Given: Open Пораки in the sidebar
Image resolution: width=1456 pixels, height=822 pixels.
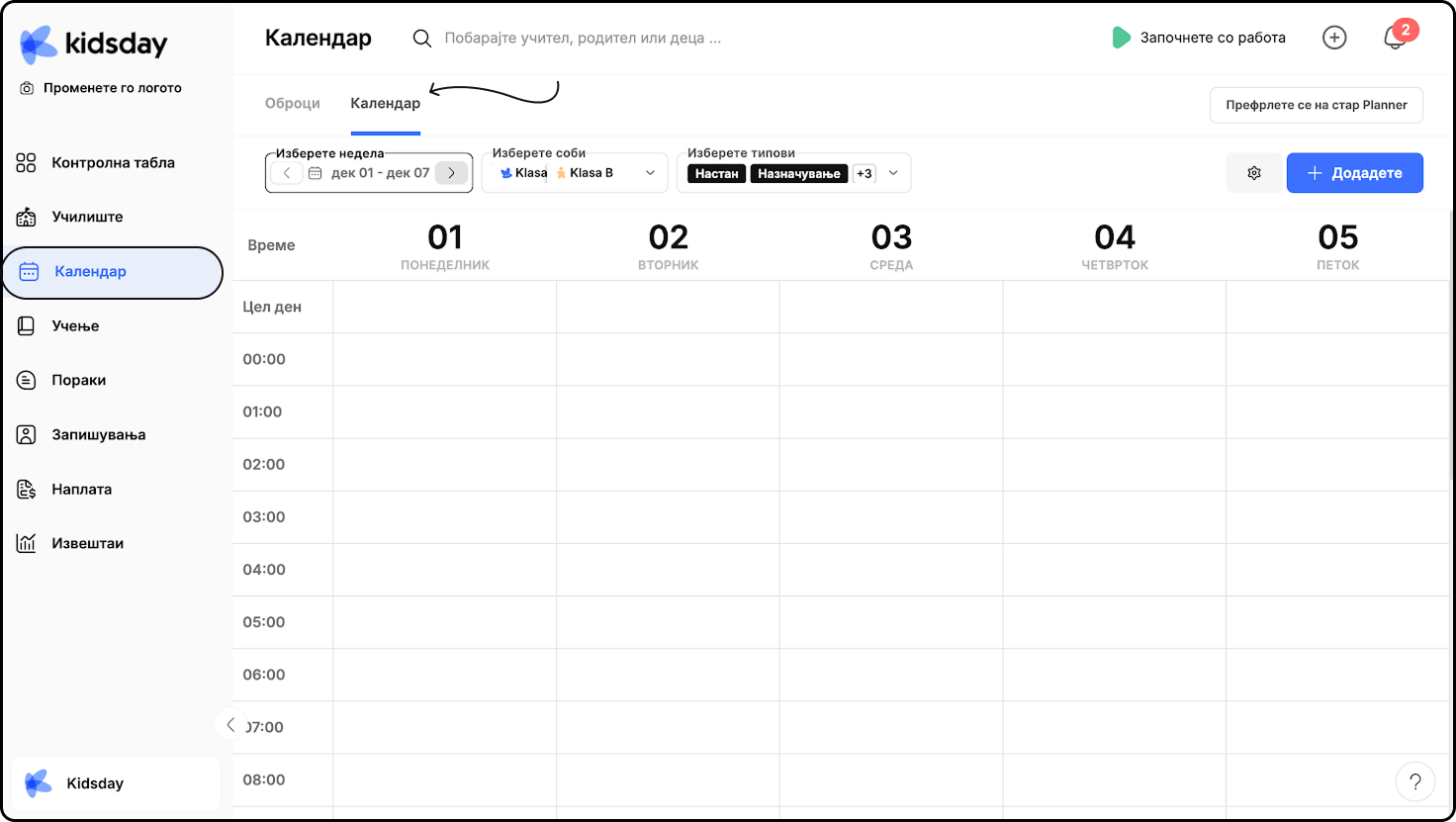Looking at the screenshot, I should point(78,380).
